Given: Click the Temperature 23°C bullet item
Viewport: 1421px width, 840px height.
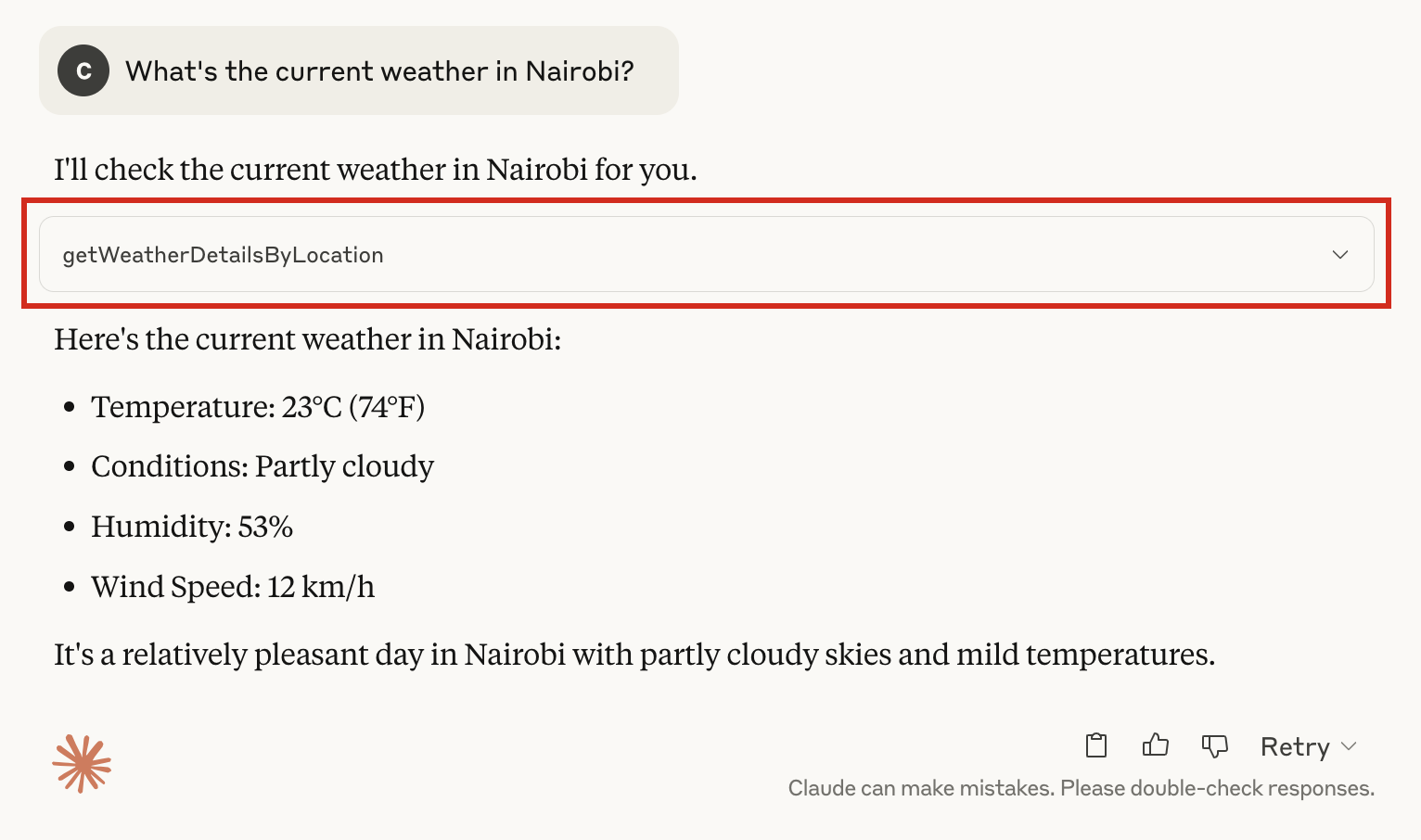Looking at the screenshot, I should click(258, 407).
